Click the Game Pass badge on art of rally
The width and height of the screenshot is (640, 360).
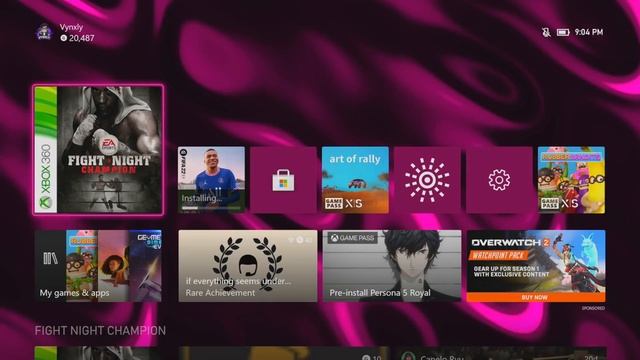(333, 203)
